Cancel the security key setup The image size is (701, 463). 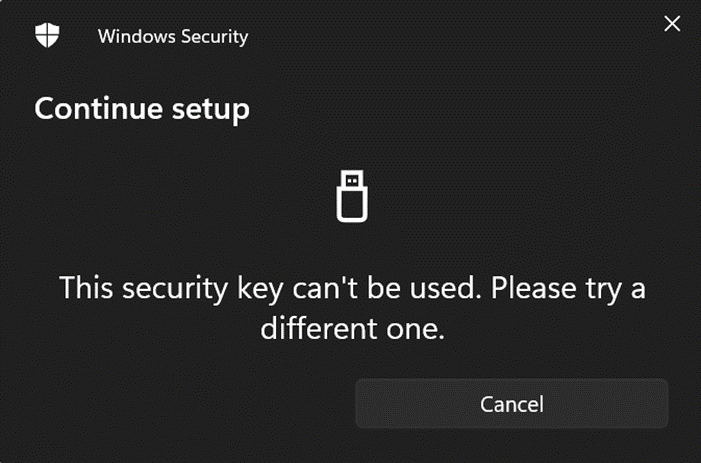[x=511, y=404]
